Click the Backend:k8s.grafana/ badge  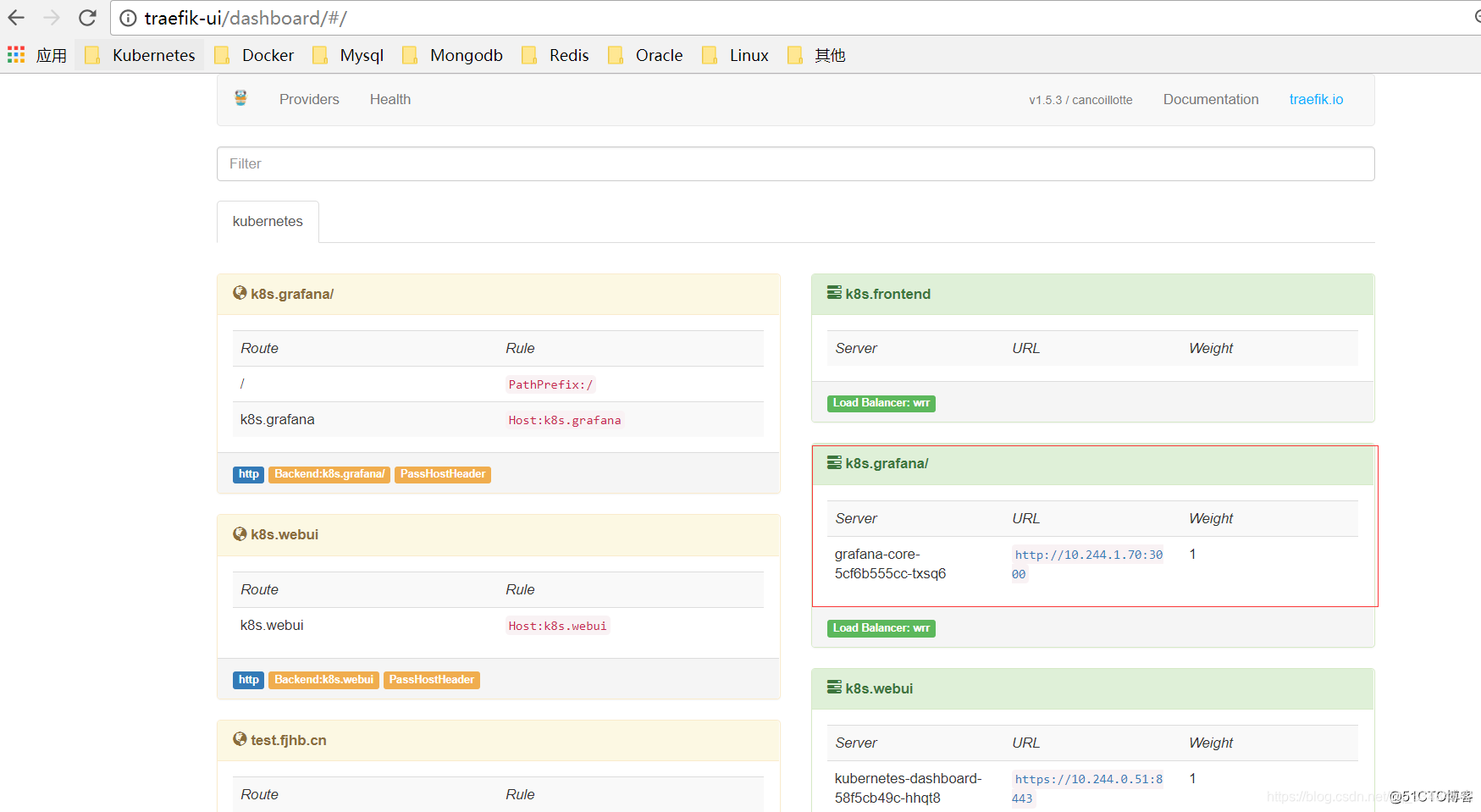pos(329,474)
